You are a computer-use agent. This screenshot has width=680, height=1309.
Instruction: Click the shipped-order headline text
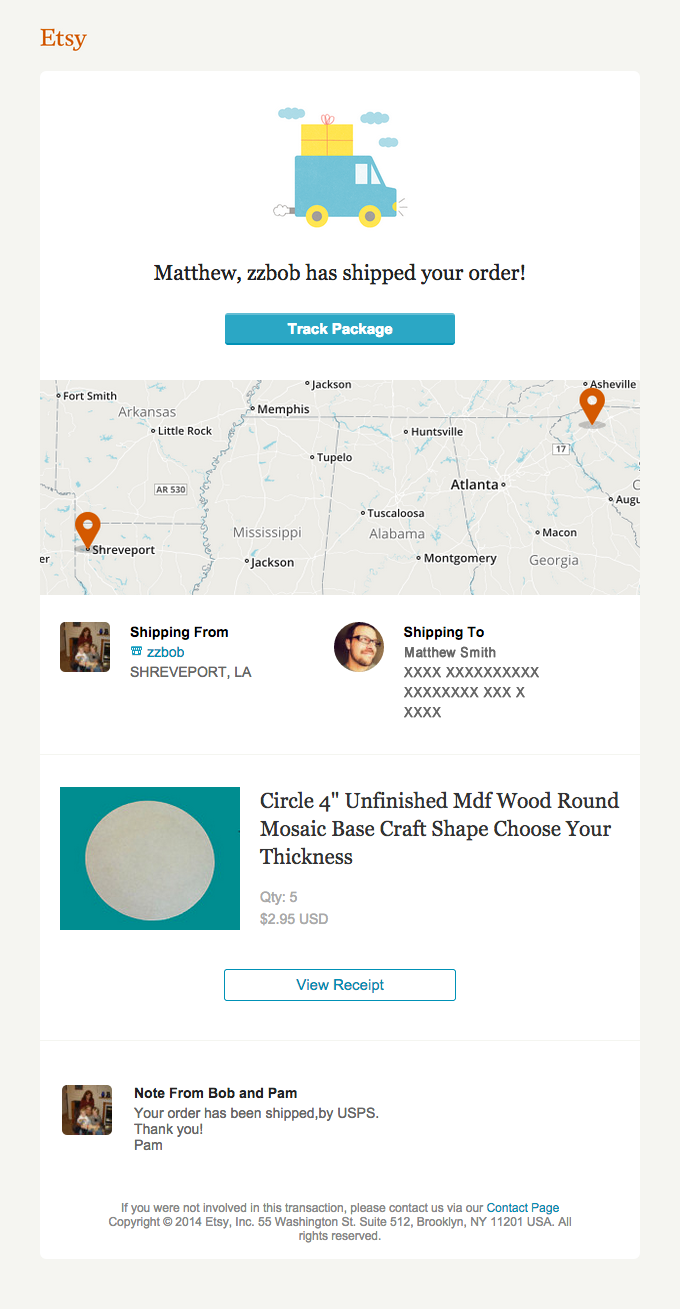pyautogui.click(x=340, y=272)
